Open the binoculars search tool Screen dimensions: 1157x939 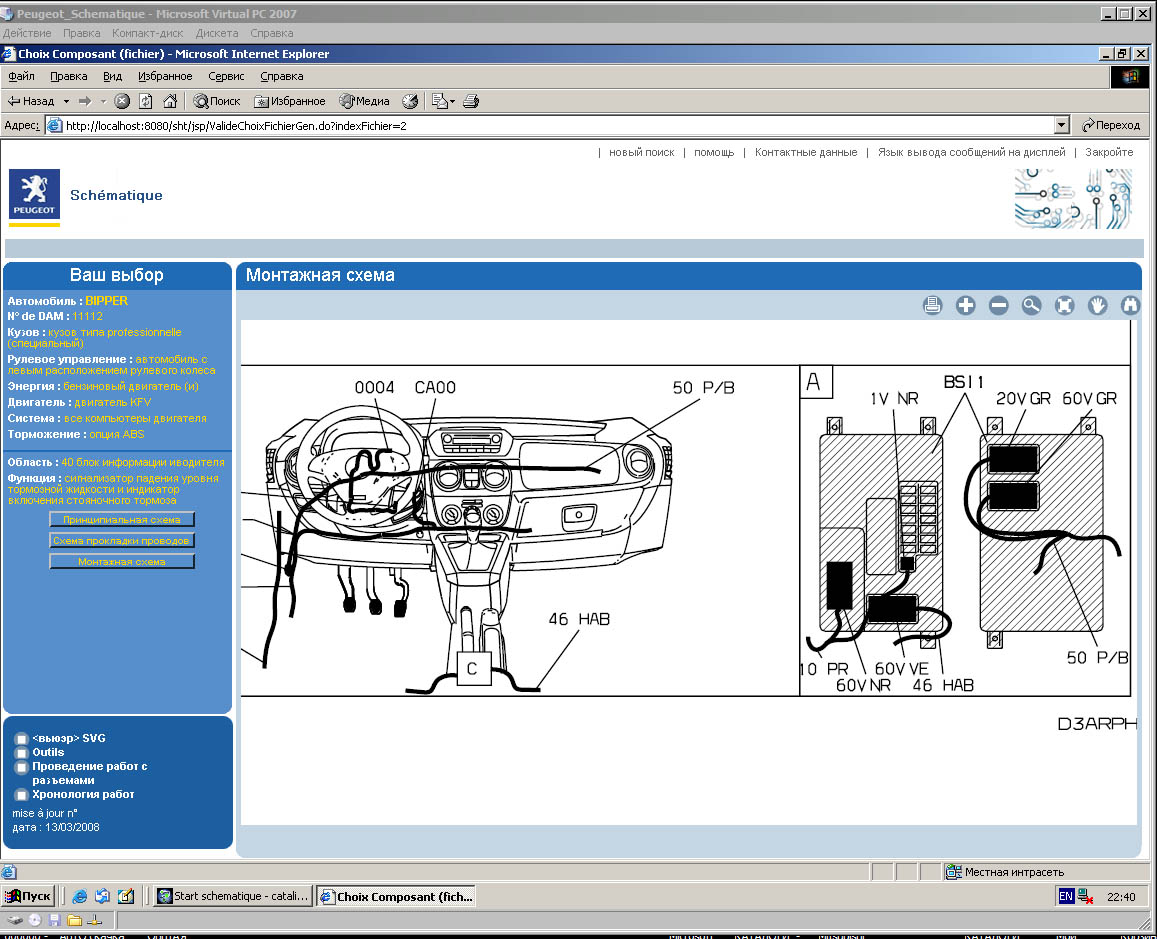coord(1130,306)
